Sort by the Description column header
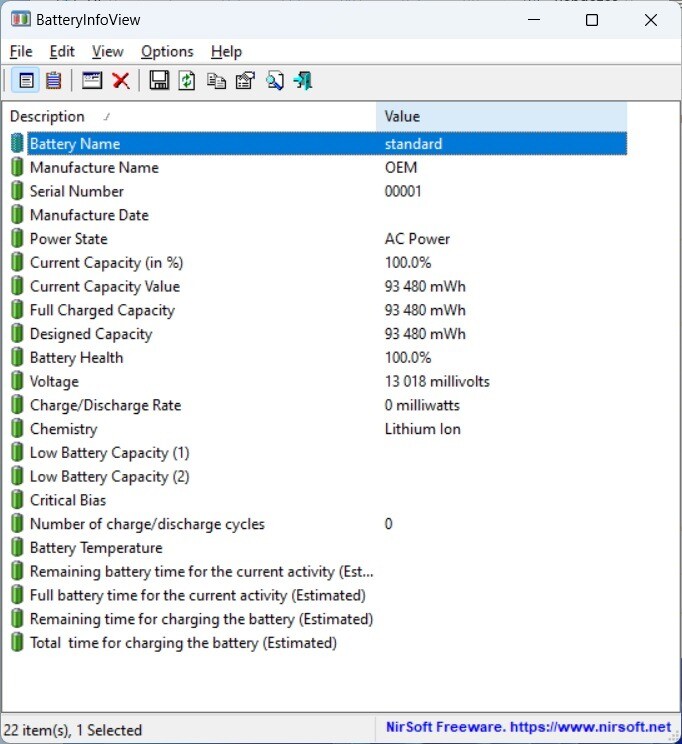Viewport: 682px width, 744px height. pyautogui.click(x=189, y=116)
